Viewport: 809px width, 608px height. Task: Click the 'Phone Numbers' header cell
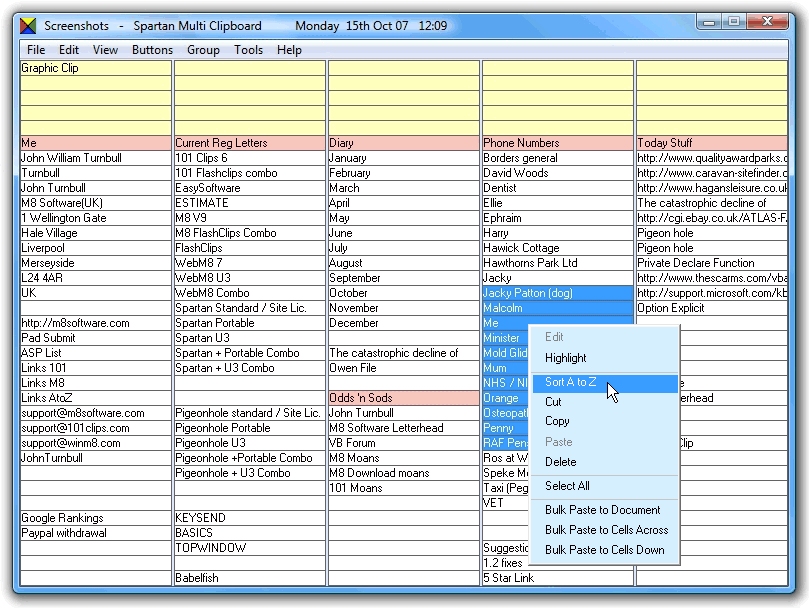557,143
